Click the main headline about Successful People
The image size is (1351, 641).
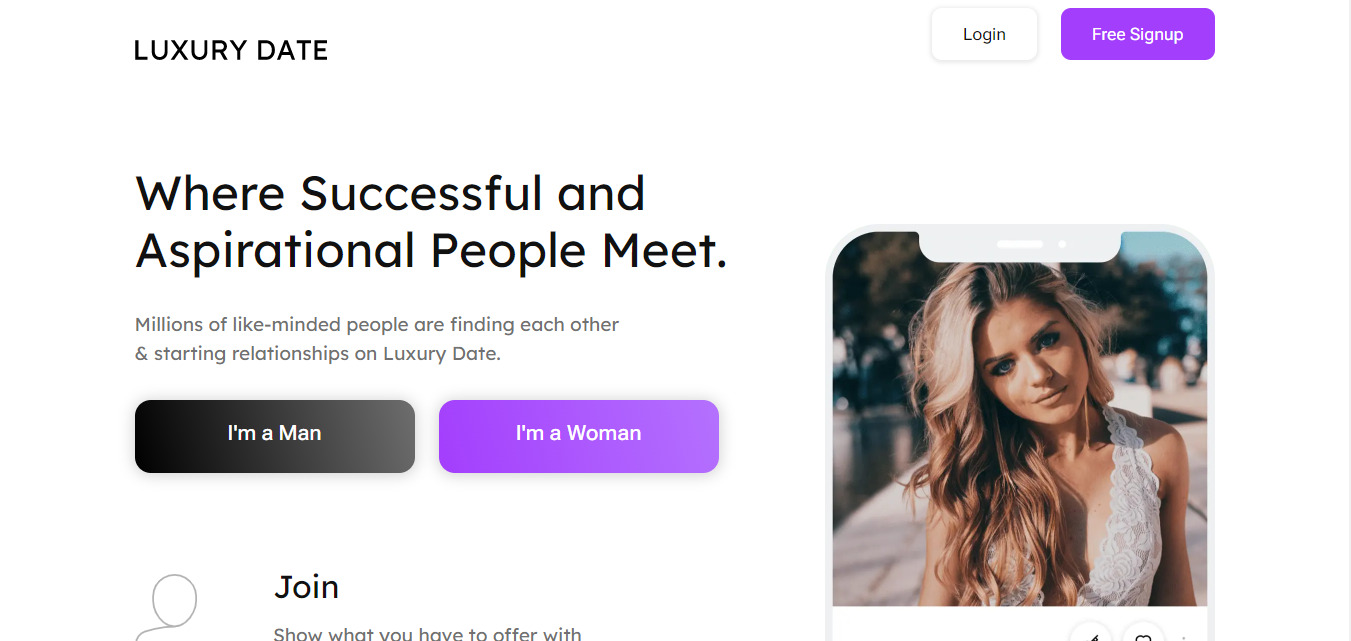tap(431, 222)
